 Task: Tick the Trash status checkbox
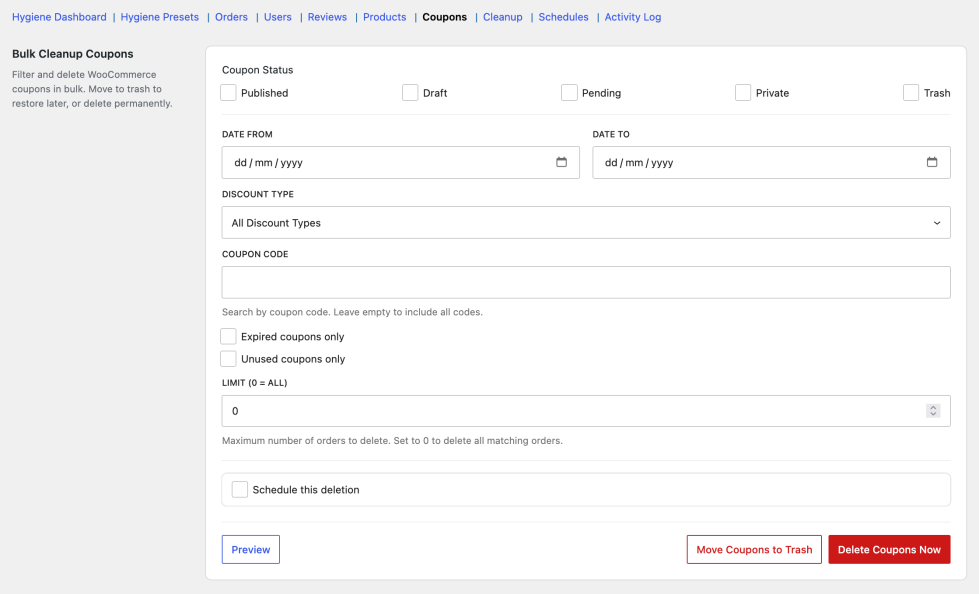(x=911, y=93)
